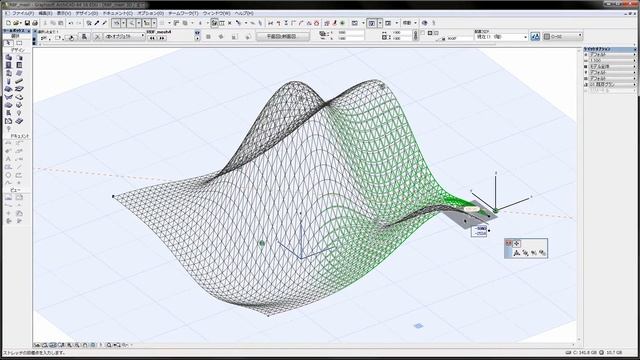640x360 pixels.
Task: Go to next object with right arrows button
Action: click(162, 38)
